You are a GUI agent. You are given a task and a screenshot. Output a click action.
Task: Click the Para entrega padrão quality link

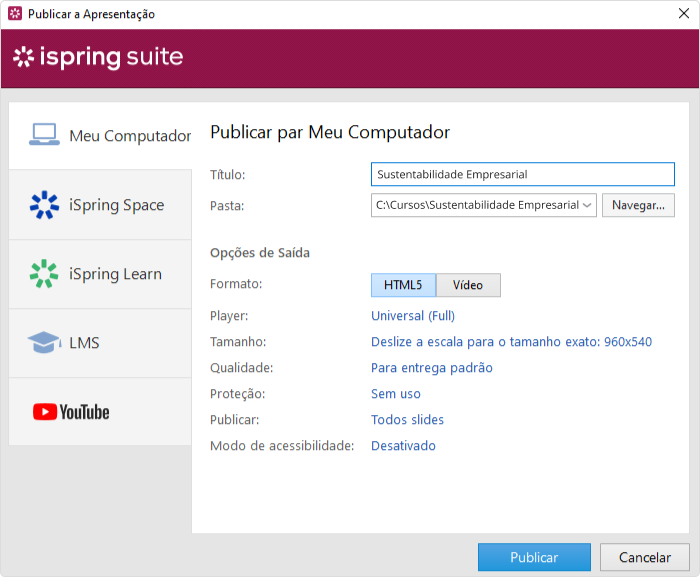(x=432, y=368)
